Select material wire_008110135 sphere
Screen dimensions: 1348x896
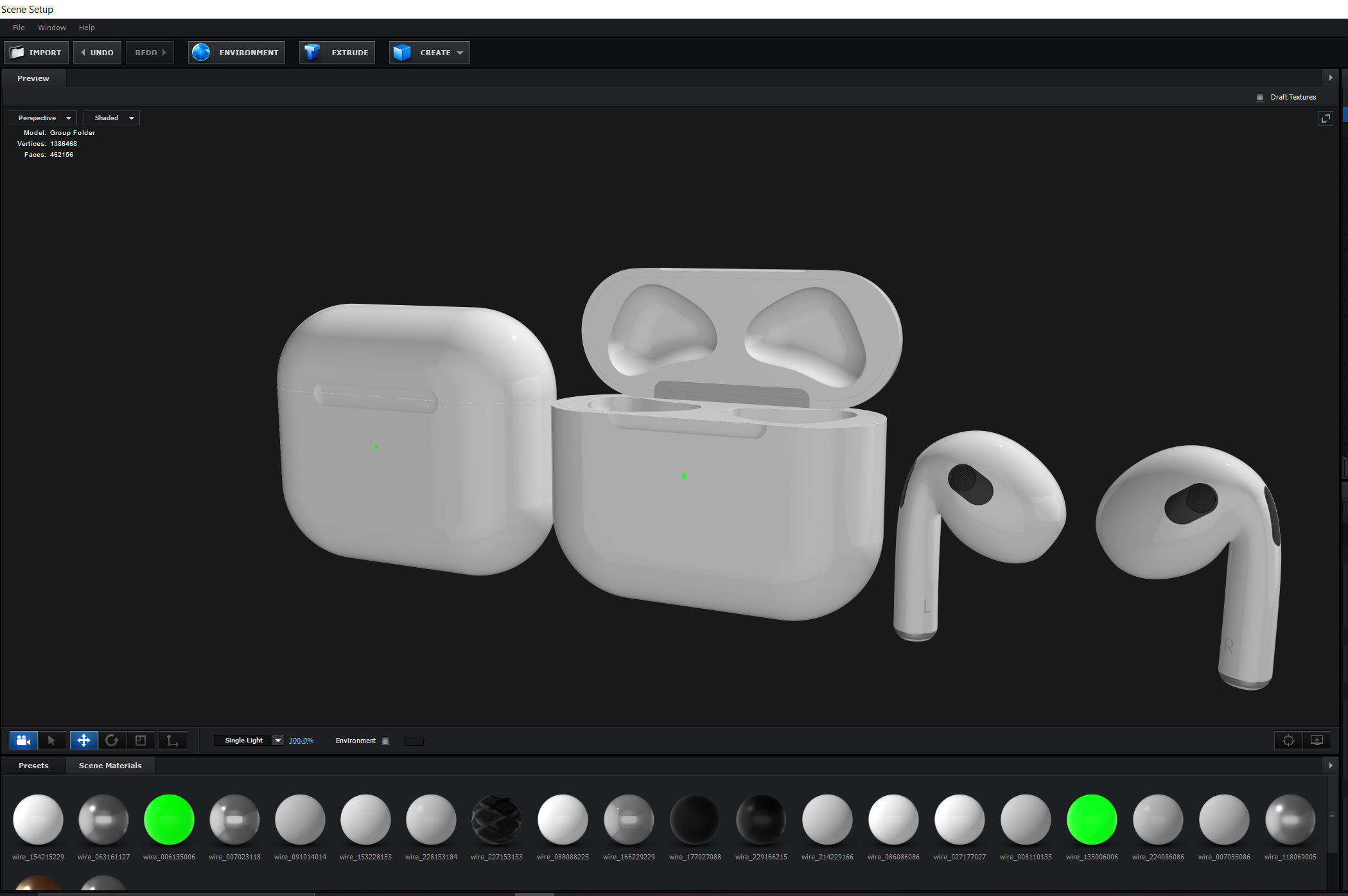(x=1026, y=819)
